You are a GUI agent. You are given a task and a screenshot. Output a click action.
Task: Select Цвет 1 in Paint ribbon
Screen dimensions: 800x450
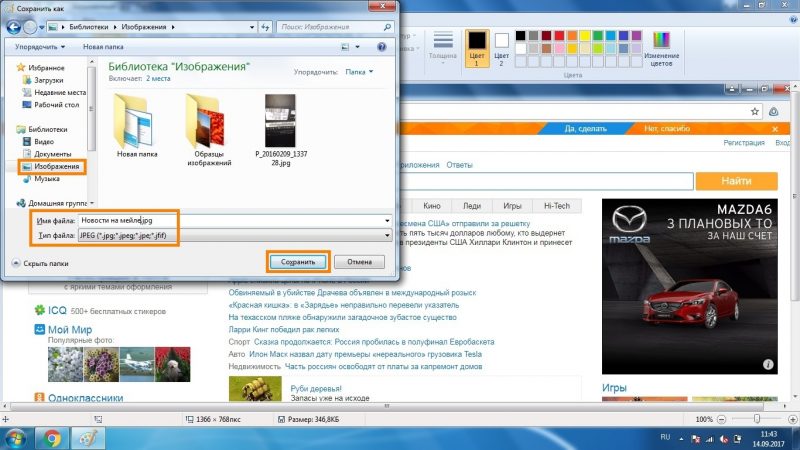coord(477,46)
